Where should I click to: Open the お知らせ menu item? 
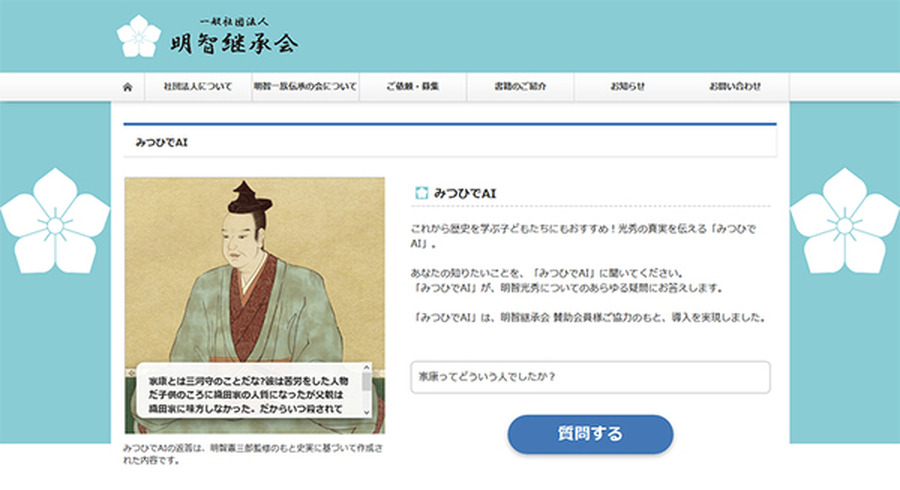(627, 87)
